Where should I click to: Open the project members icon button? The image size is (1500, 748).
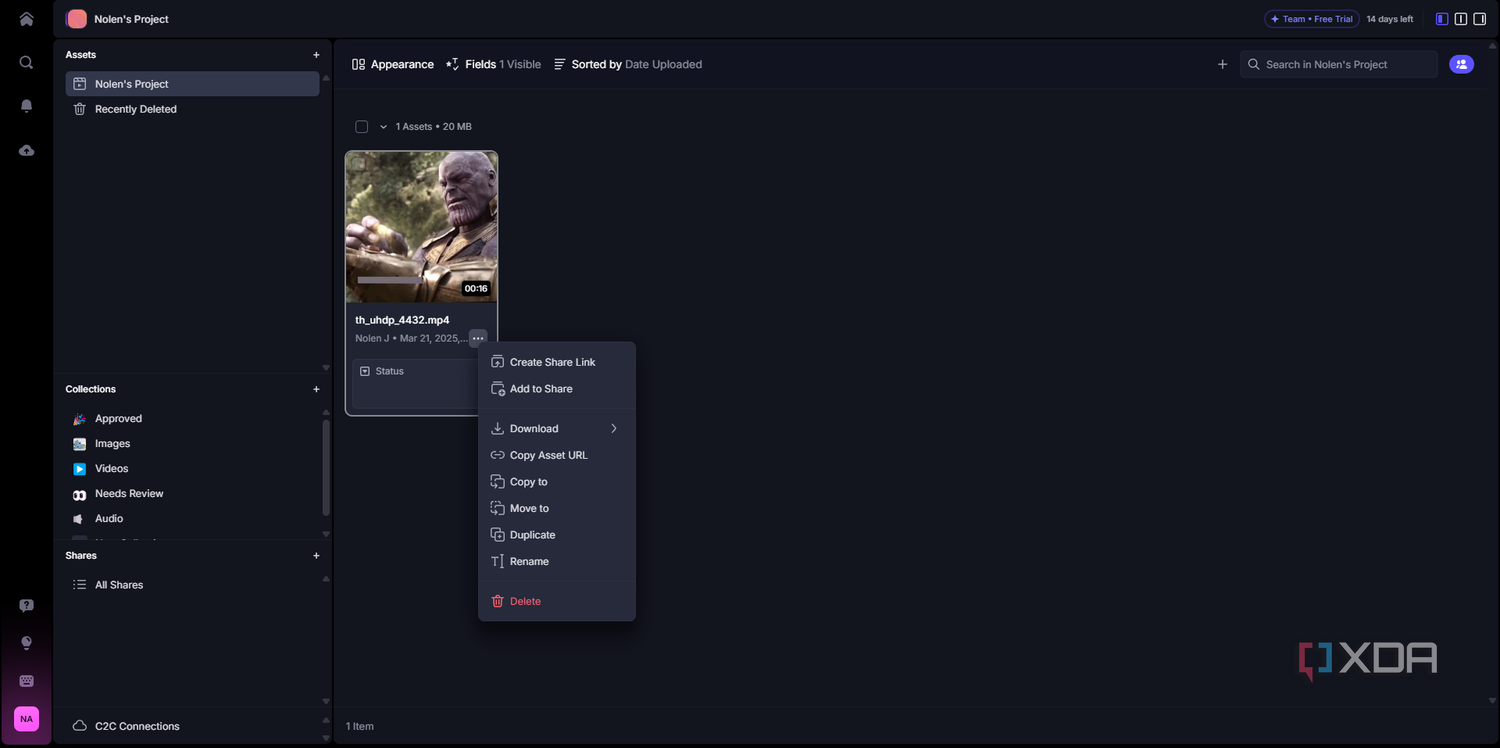1461,64
